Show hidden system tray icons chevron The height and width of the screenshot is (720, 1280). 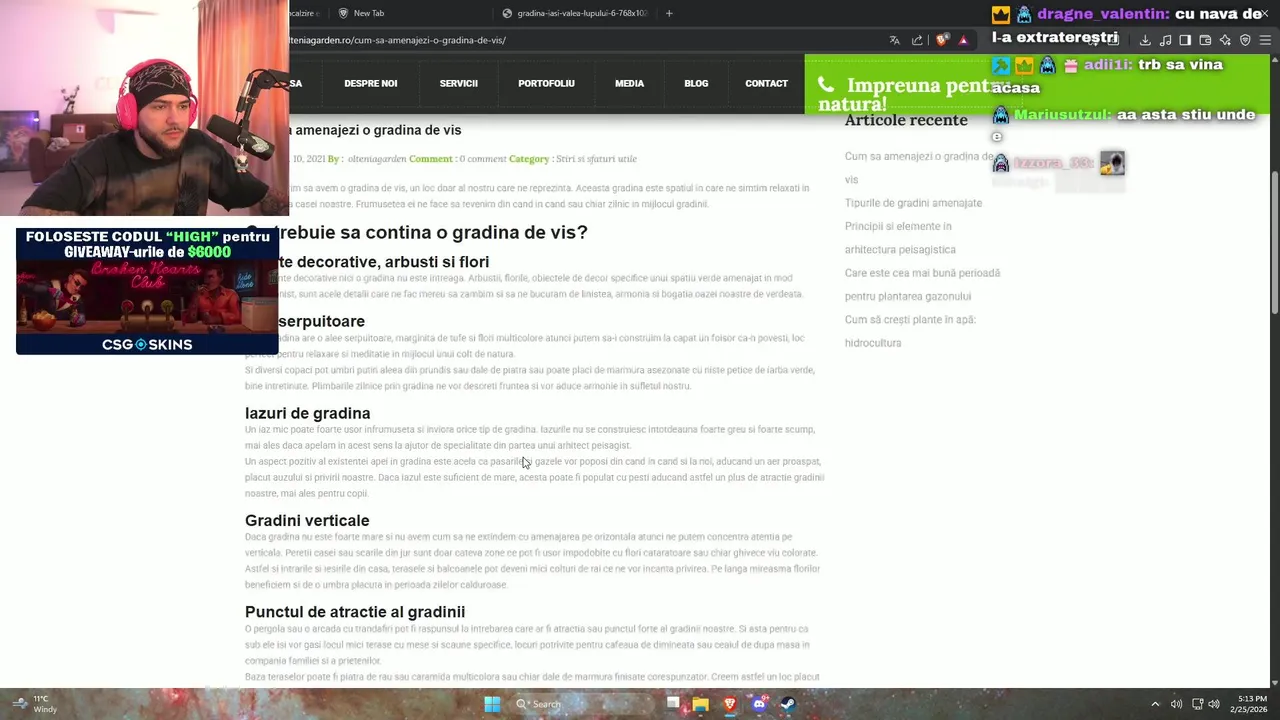[1155, 704]
